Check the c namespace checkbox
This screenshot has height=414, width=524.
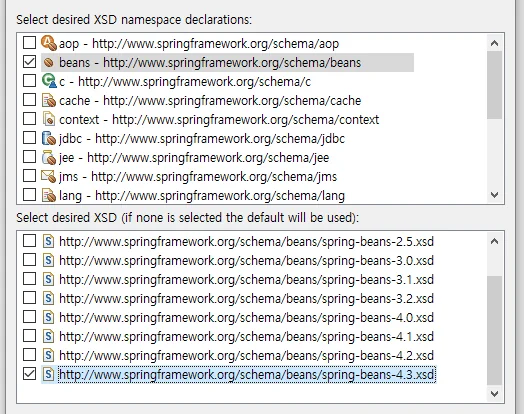29,81
